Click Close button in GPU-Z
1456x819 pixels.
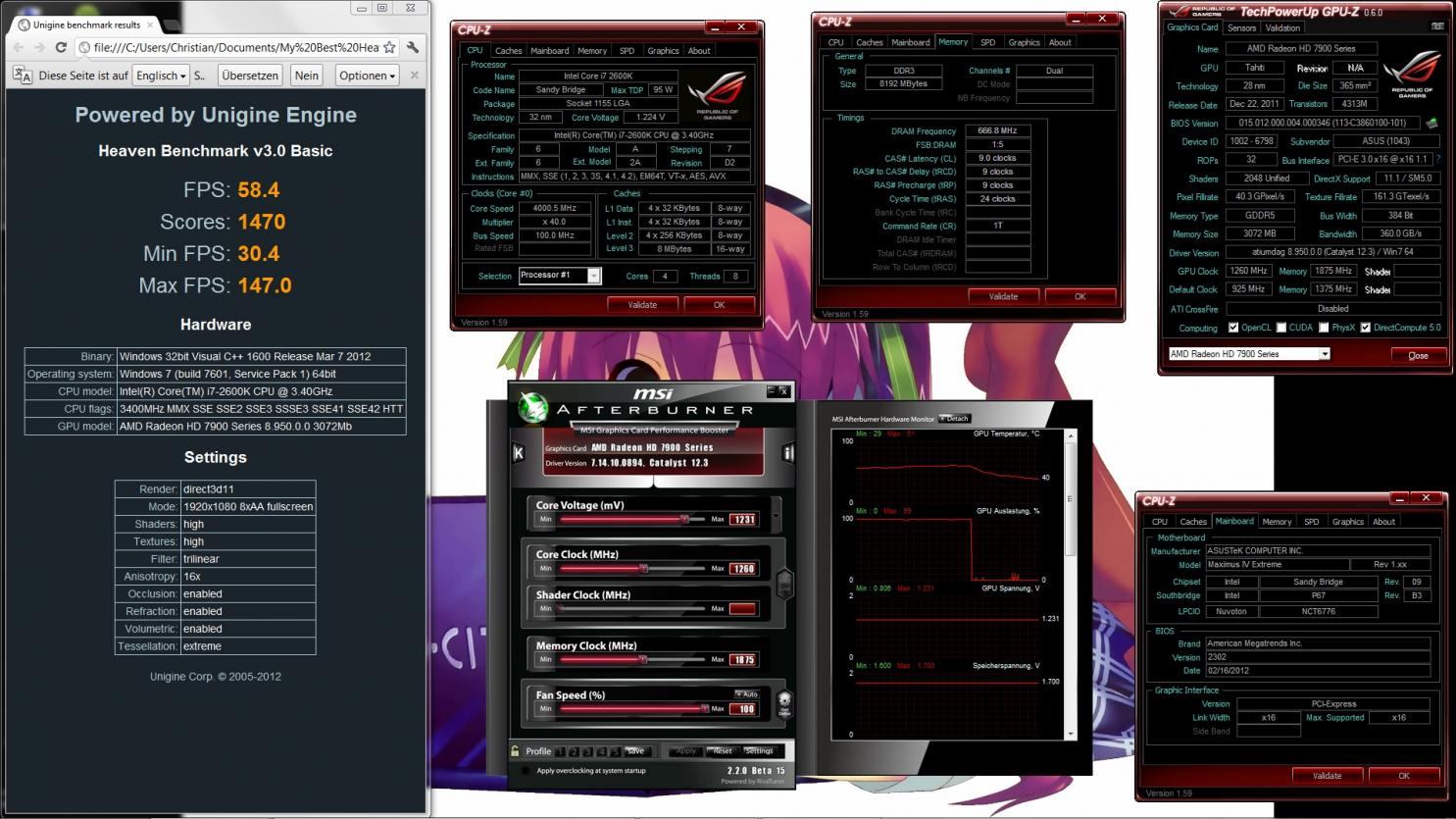click(x=1418, y=355)
